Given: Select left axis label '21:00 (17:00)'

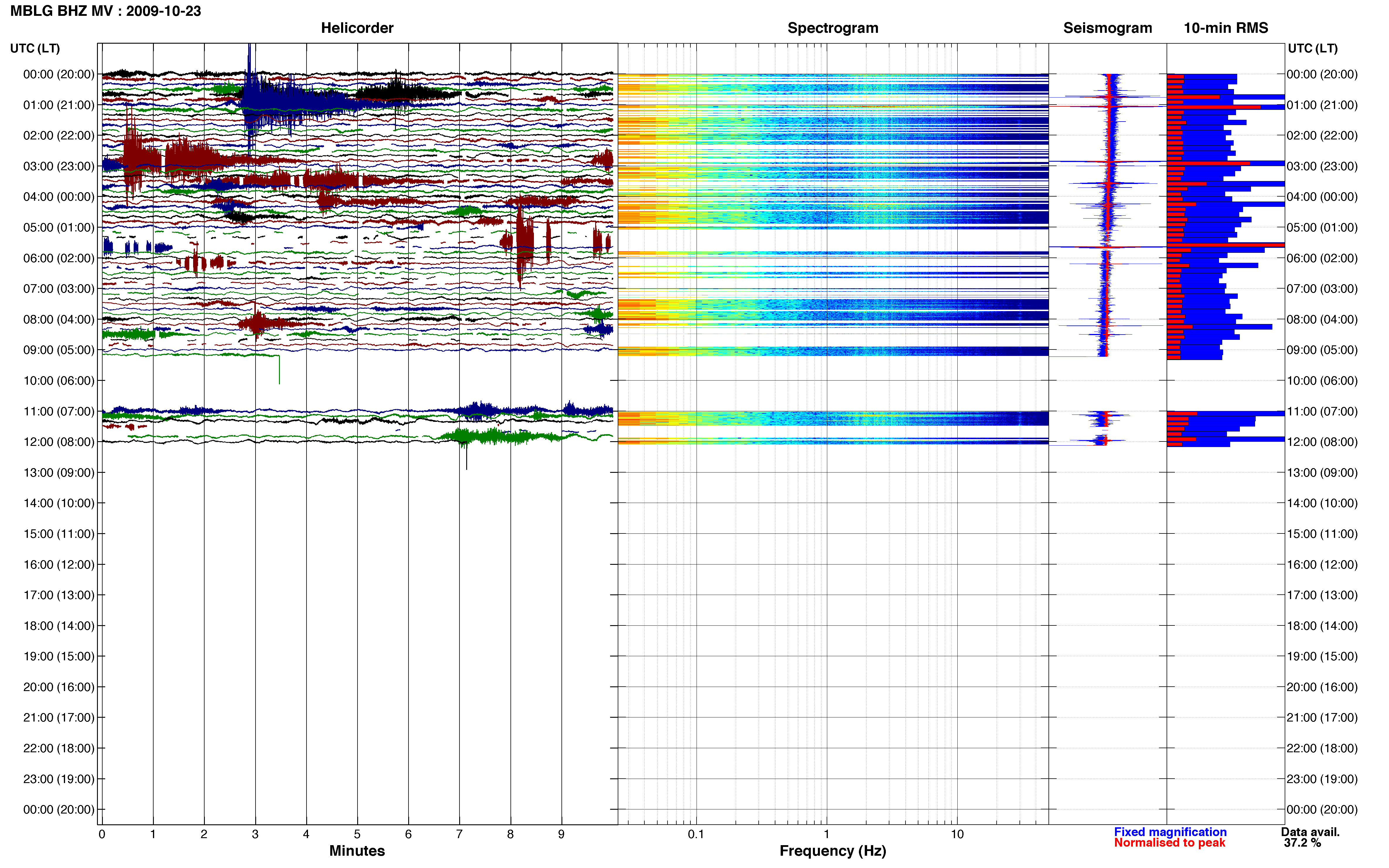Looking at the screenshot, I should (59, 718).
